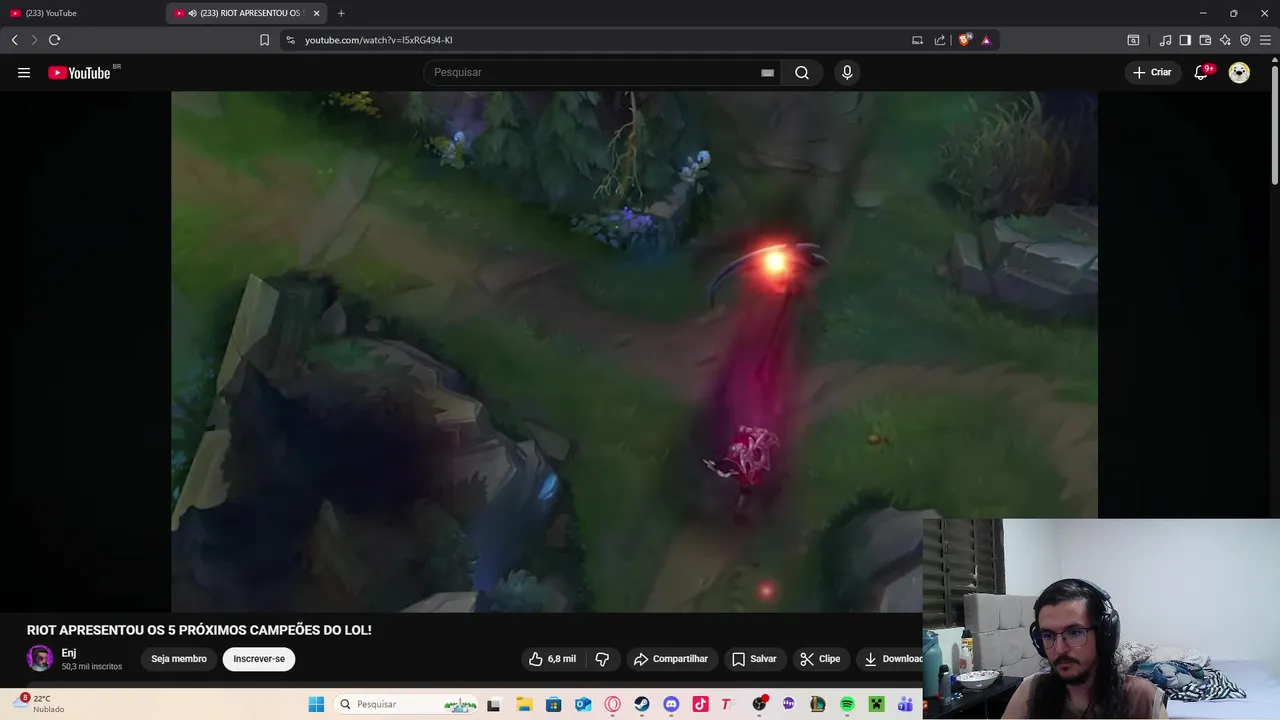Open the YouTube hamburger guide menu

[x=24, y=72]
